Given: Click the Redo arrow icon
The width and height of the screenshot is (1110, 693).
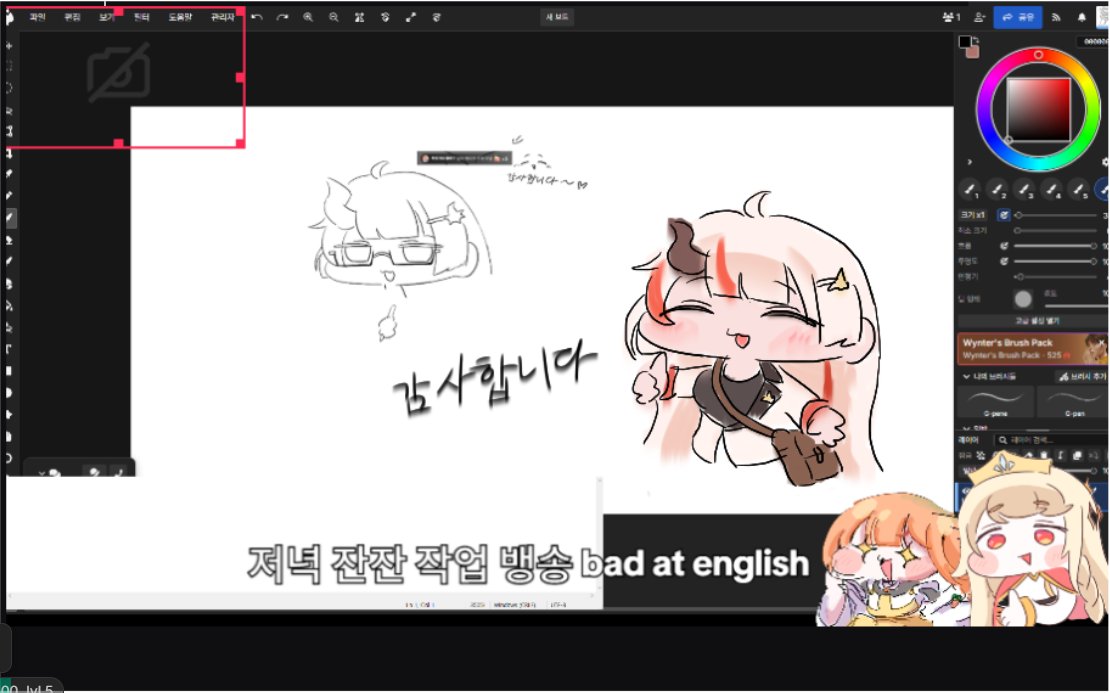Looking at the screenshot, I should pos(282,17).
